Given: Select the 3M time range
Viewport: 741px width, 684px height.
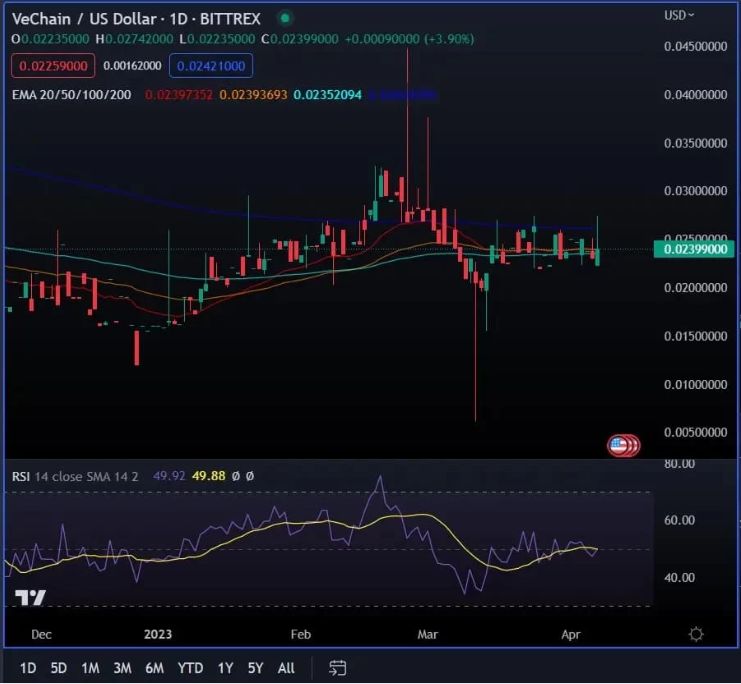Looking at the screenshot, I should pos(122,668).
